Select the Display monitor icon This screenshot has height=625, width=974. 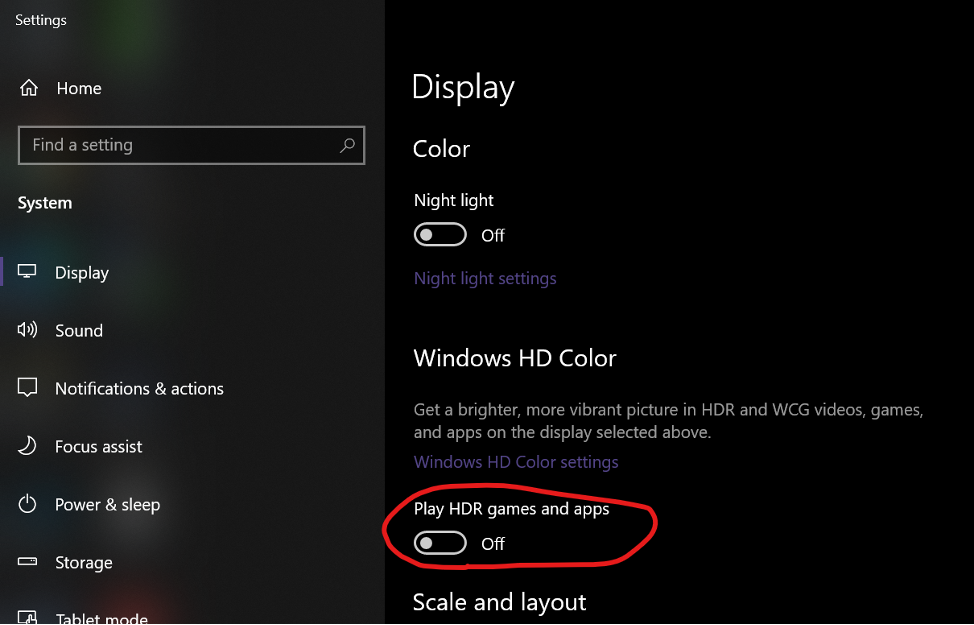27,272
